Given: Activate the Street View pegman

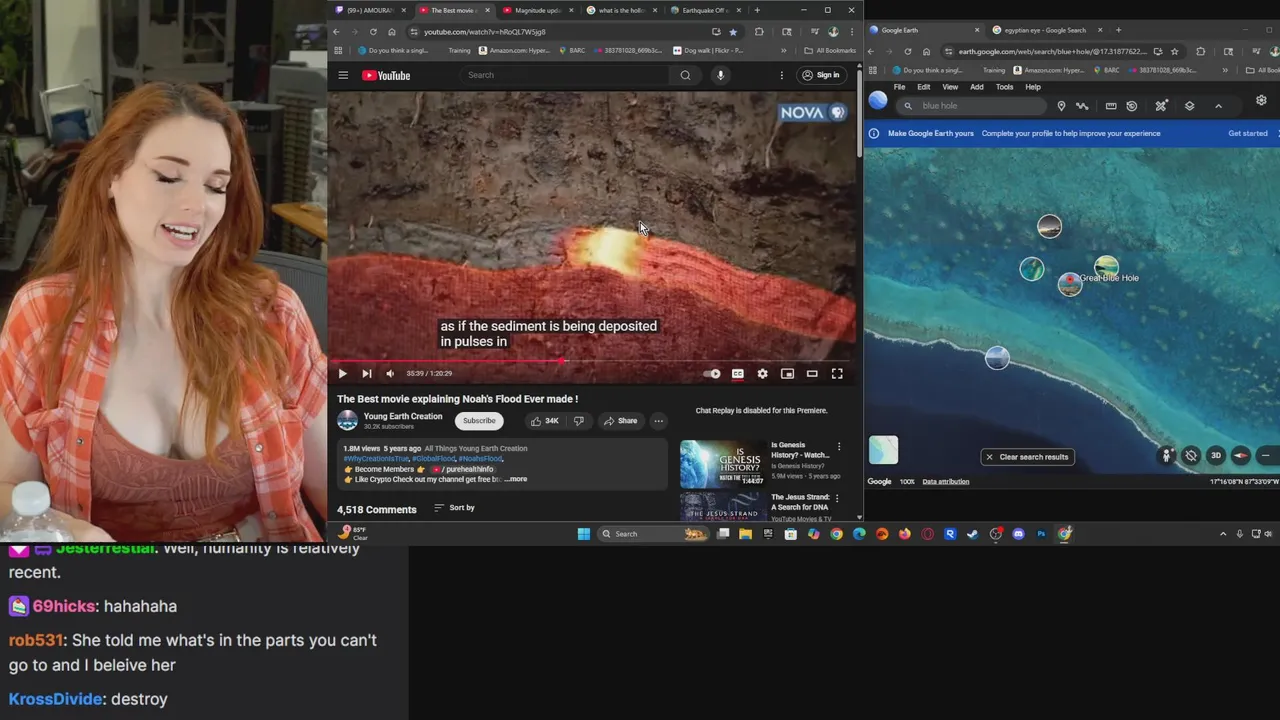Looking at the screenshot, I should click(x=1166, y=456).
